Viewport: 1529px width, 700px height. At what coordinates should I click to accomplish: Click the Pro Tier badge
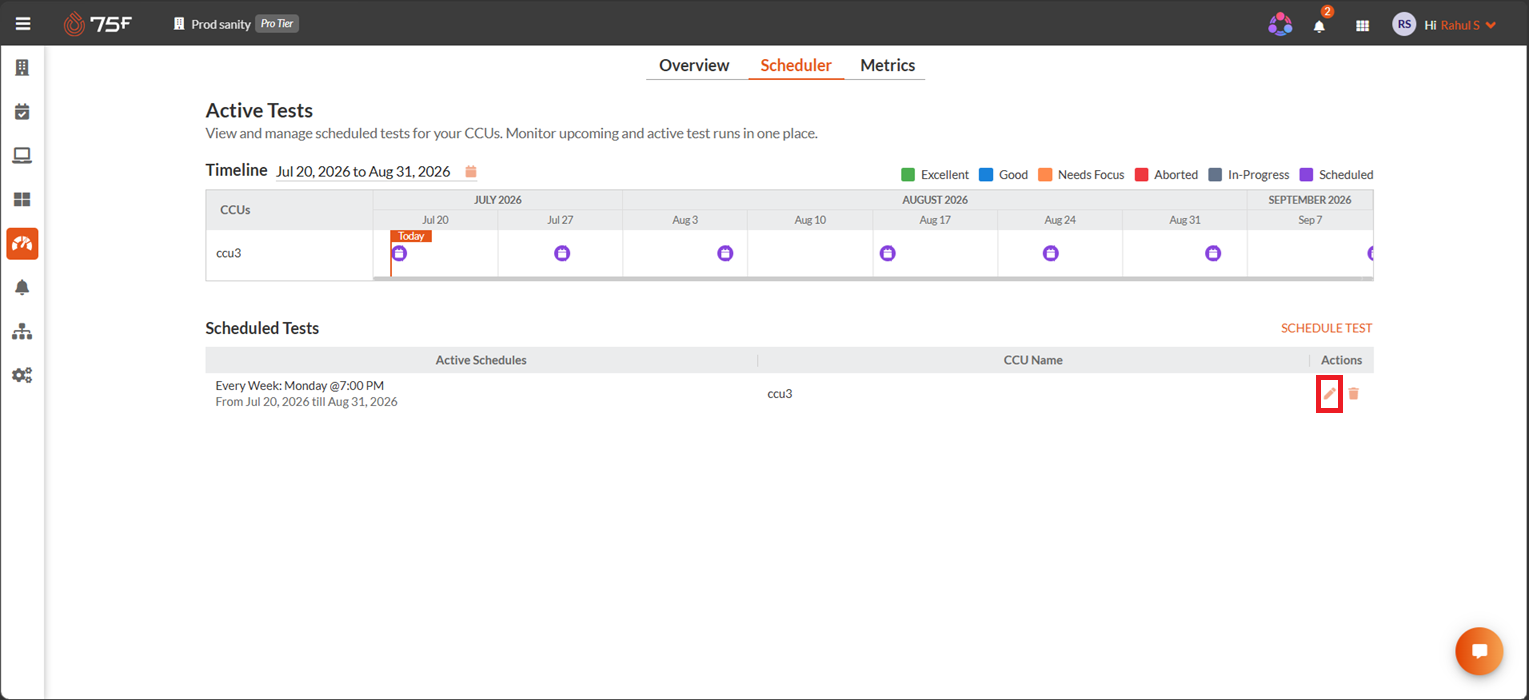coord(277,24)
